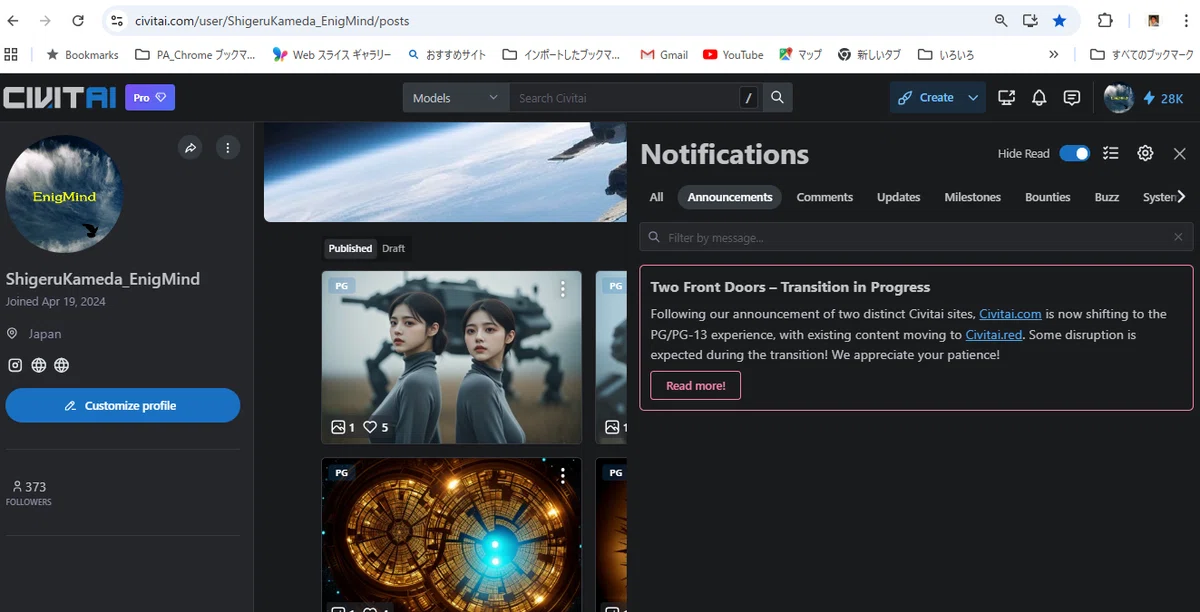
Task: Click the heart reaction showing 5
Action: tap(376, 427)
